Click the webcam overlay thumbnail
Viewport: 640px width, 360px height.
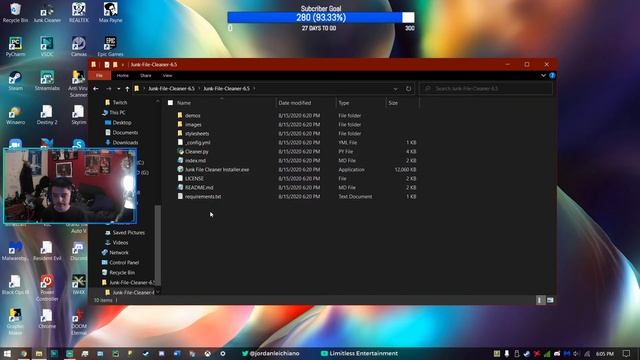click(70, 186)
